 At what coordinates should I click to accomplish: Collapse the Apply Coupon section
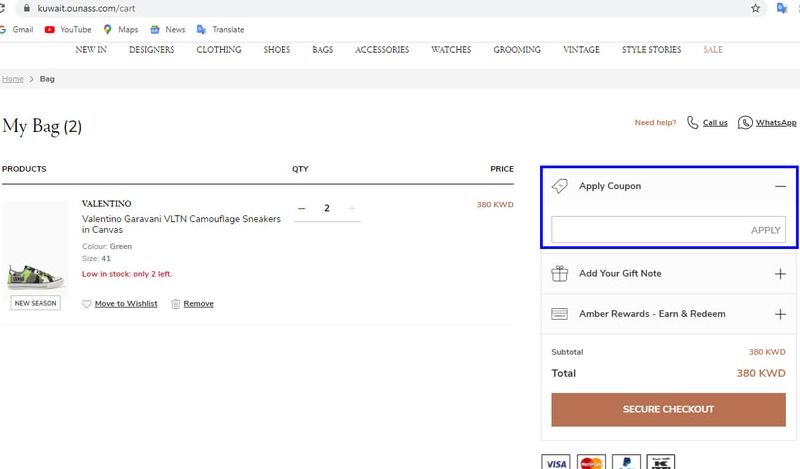(780, 186)
